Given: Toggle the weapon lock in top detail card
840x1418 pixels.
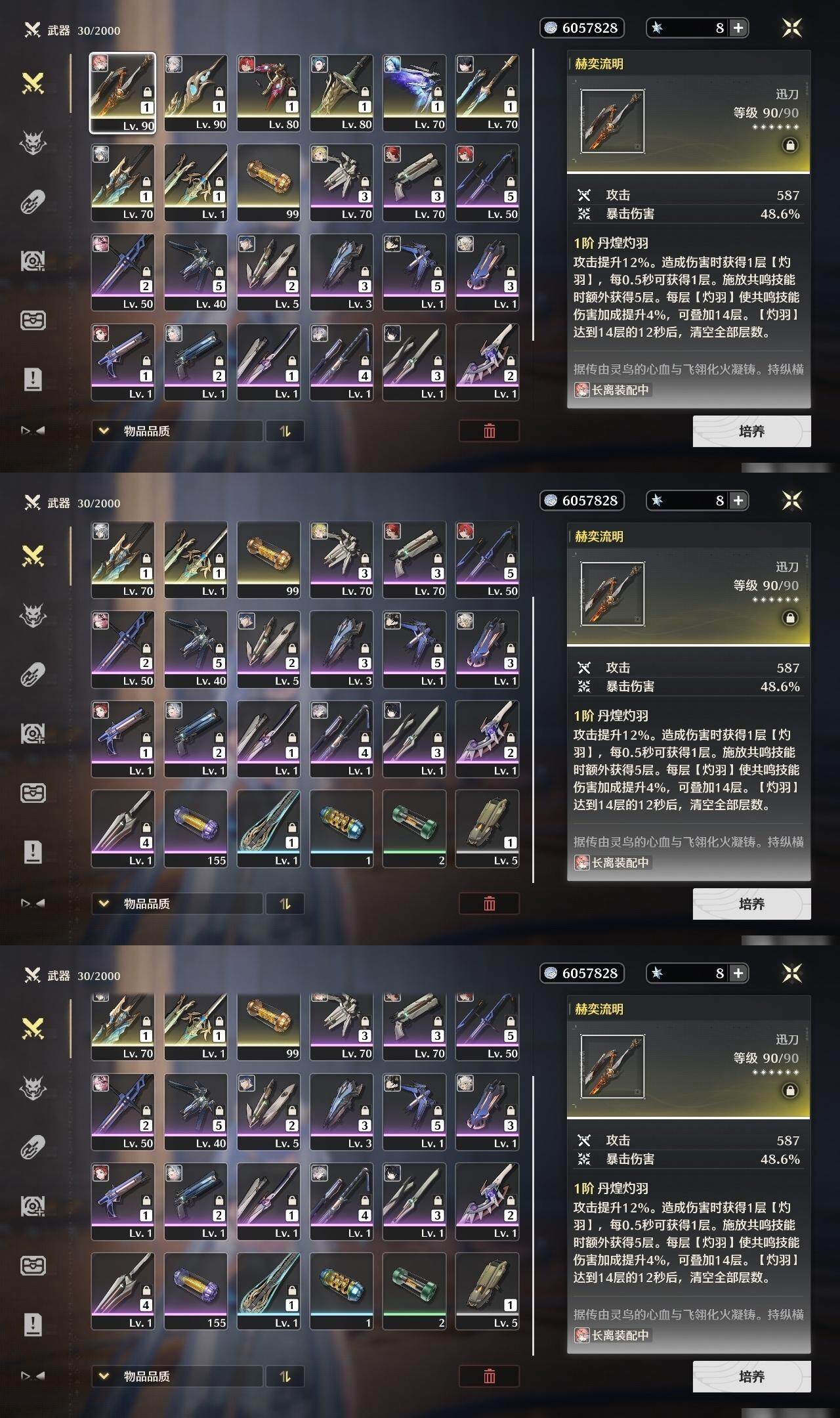Looking at the screenshot, I should click(790, 145).
